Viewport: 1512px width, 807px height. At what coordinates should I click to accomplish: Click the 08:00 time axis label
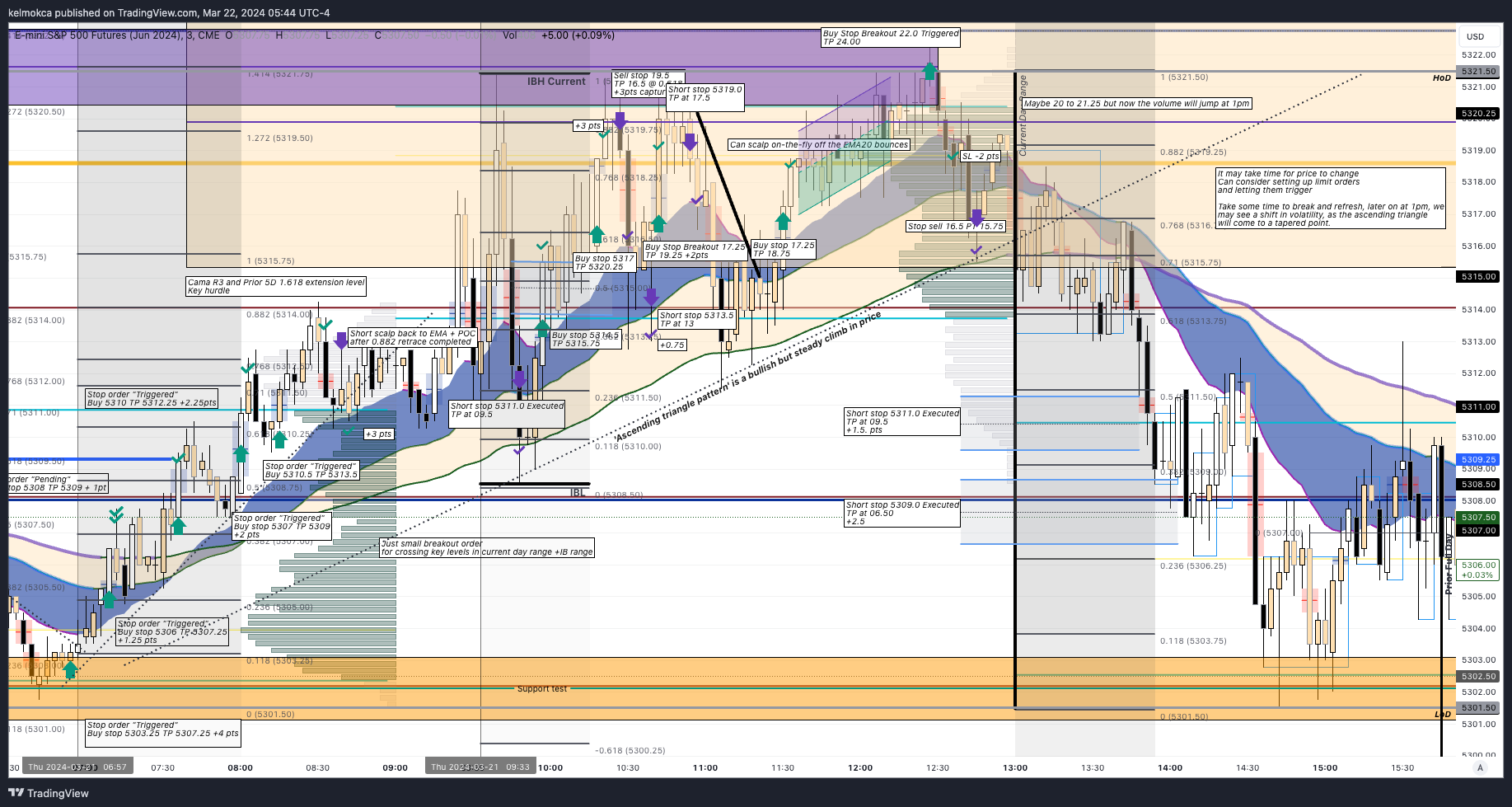click(241, 767)
